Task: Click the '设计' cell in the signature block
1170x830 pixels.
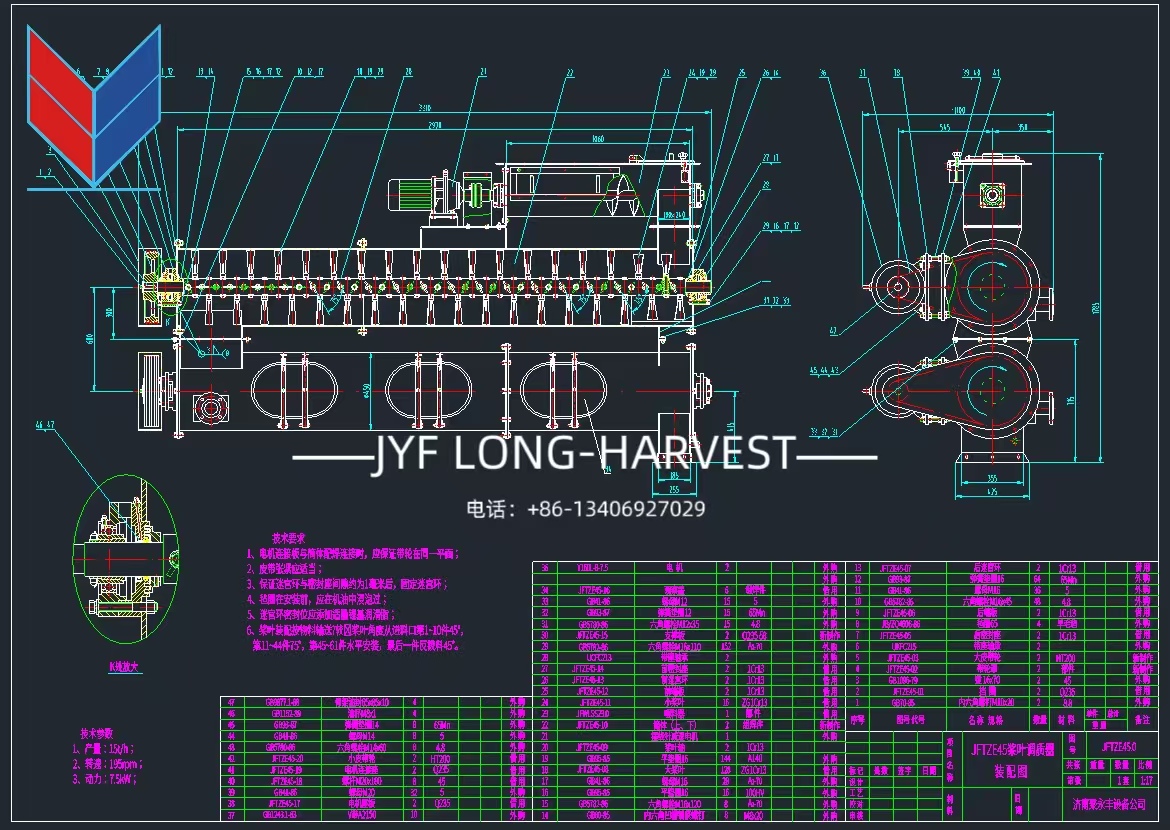Action: click(x=857, y=782)
